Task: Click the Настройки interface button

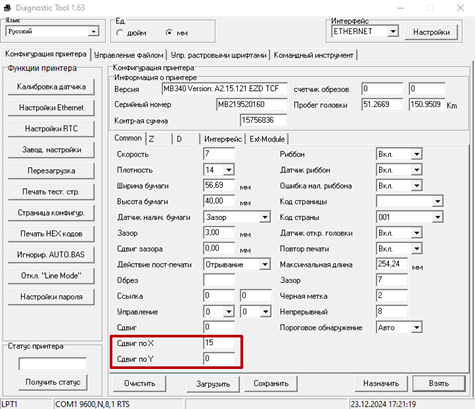Action: tap(431, 32)
